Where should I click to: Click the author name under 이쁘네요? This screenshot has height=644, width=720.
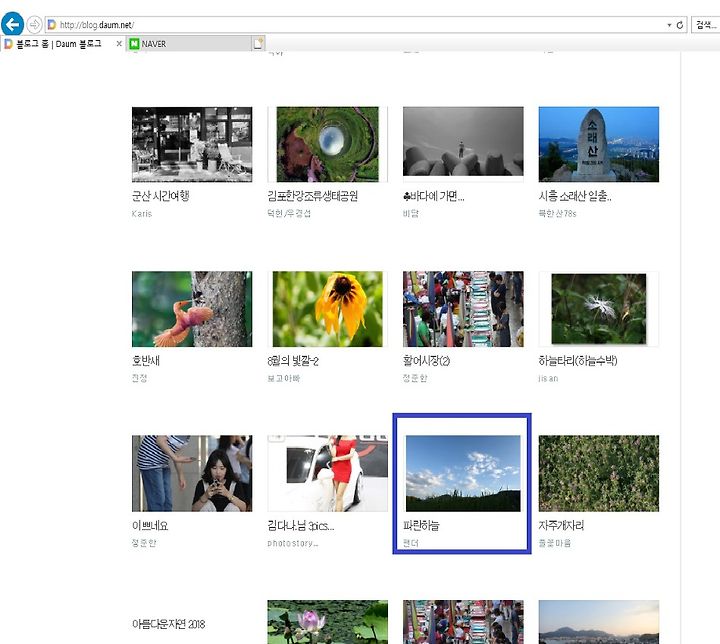(144, 543)
